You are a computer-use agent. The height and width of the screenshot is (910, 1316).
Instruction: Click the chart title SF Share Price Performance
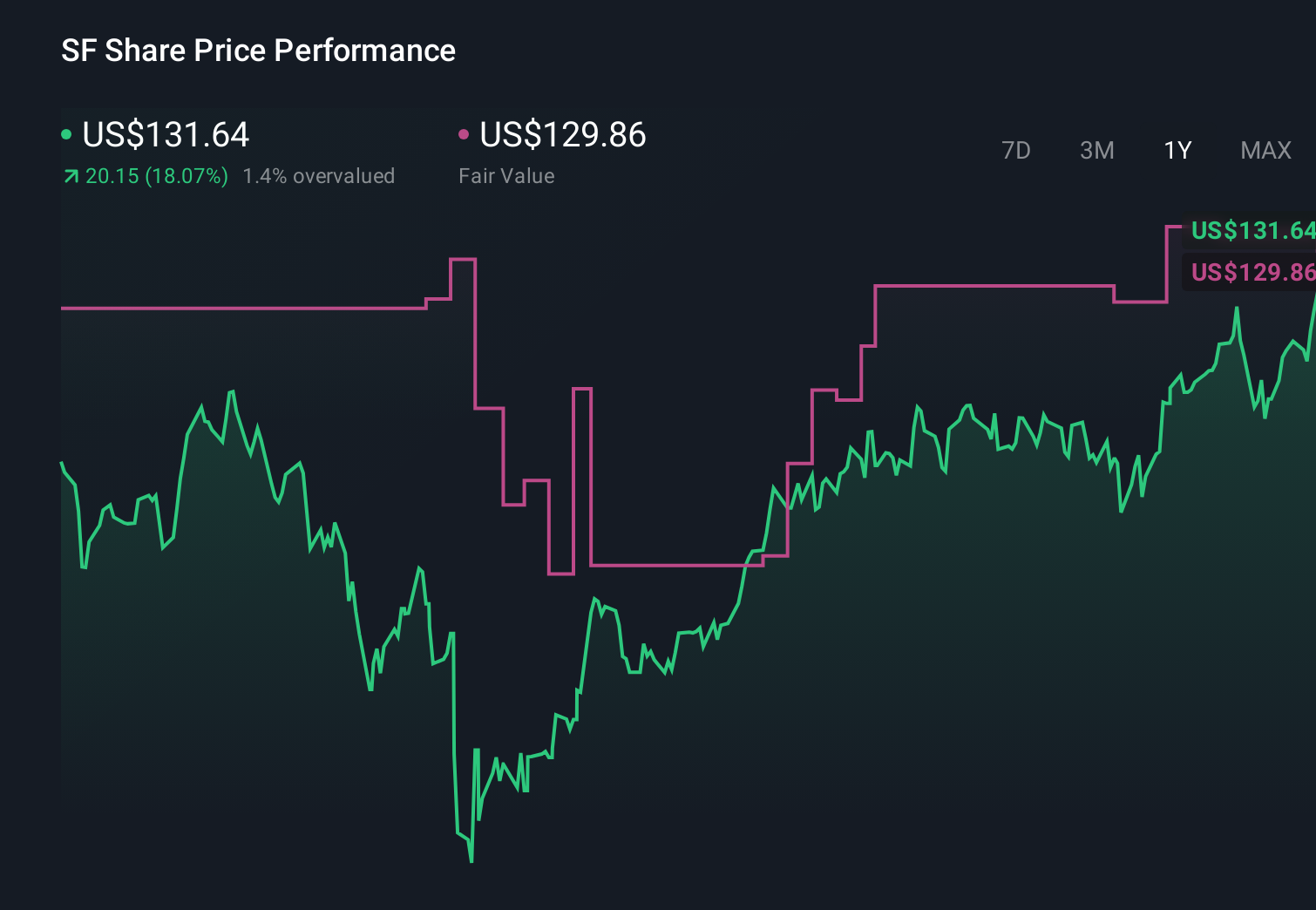coord(257,50)
